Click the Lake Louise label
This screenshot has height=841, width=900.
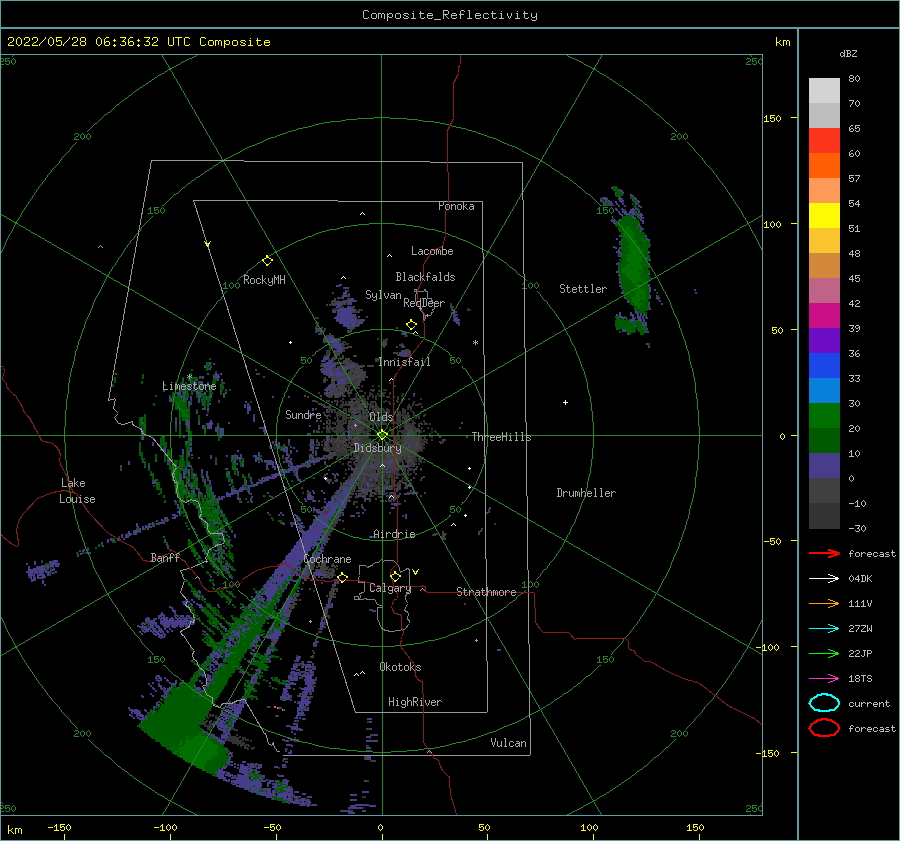pos(77,491)
